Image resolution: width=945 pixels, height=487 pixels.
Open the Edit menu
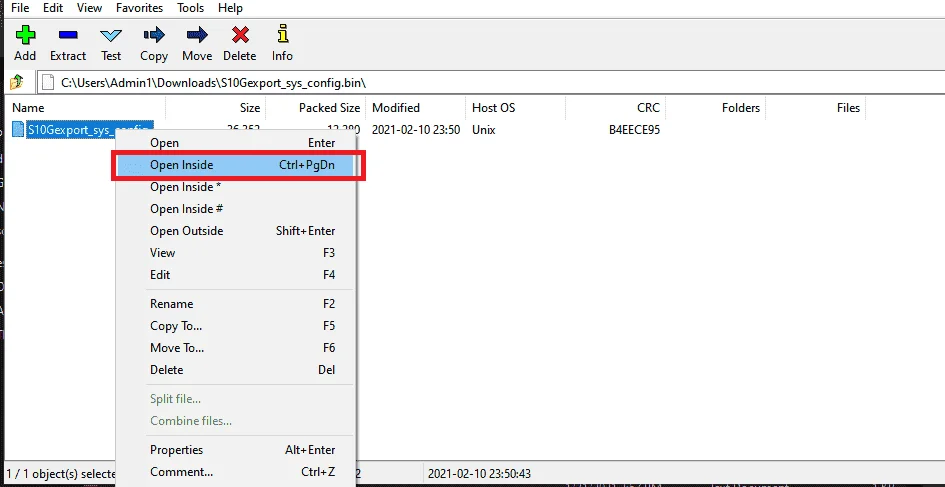point(53,8)
